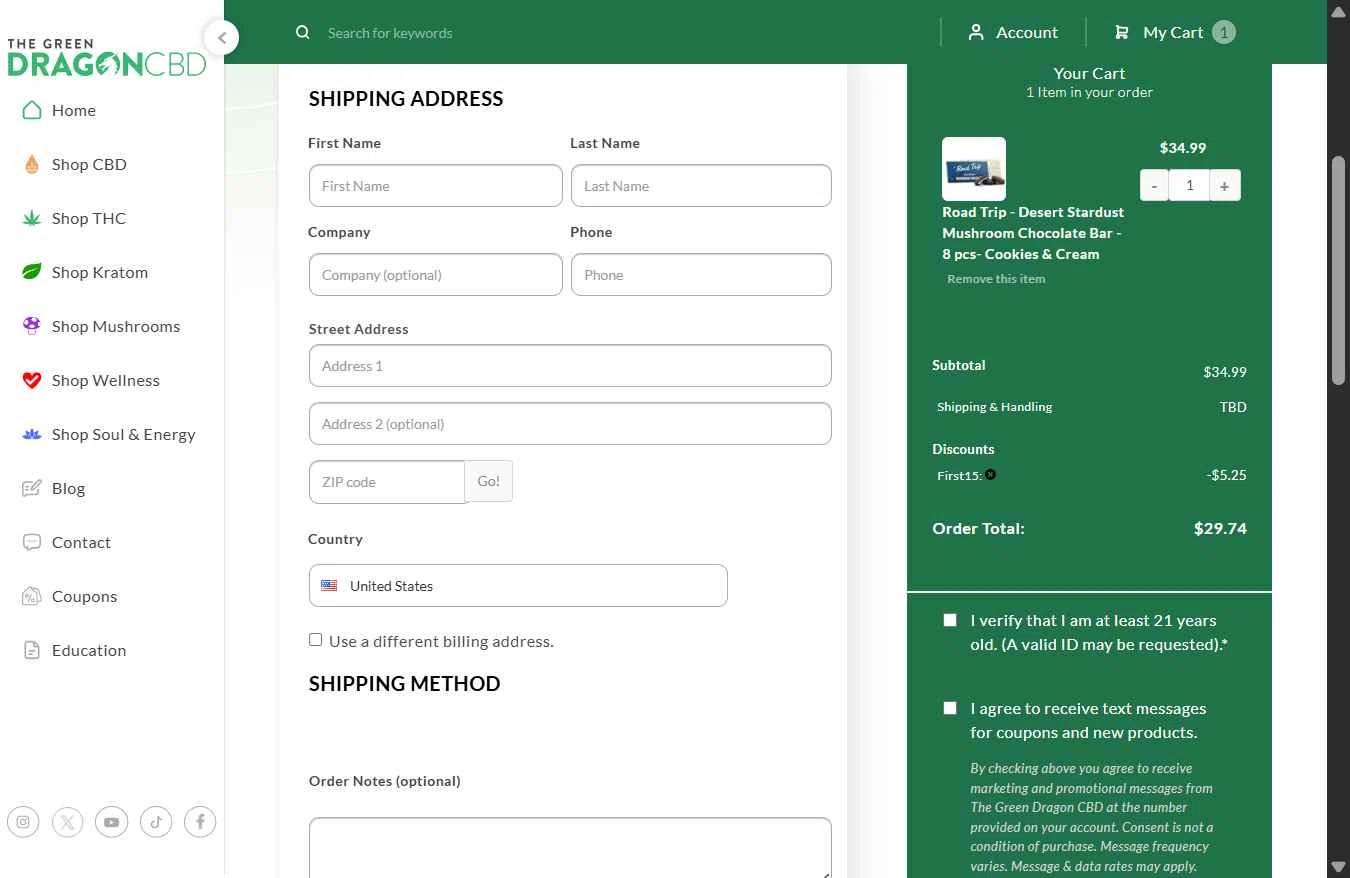Check the 21 years old verification box
The height and width of the screenshot is (878, 1350).
click(950, 620)
